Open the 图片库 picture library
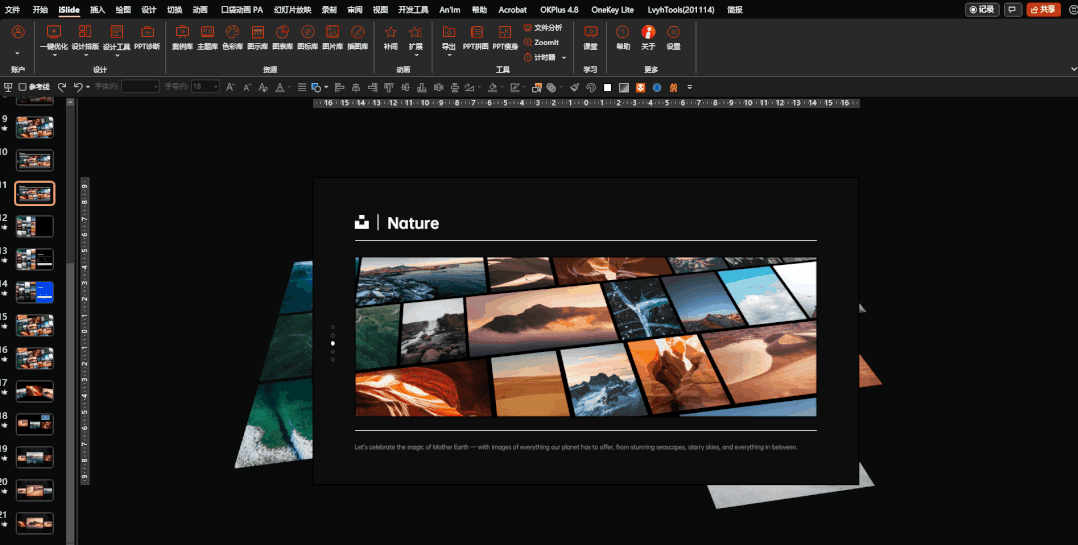 click(x=332, y=37)
